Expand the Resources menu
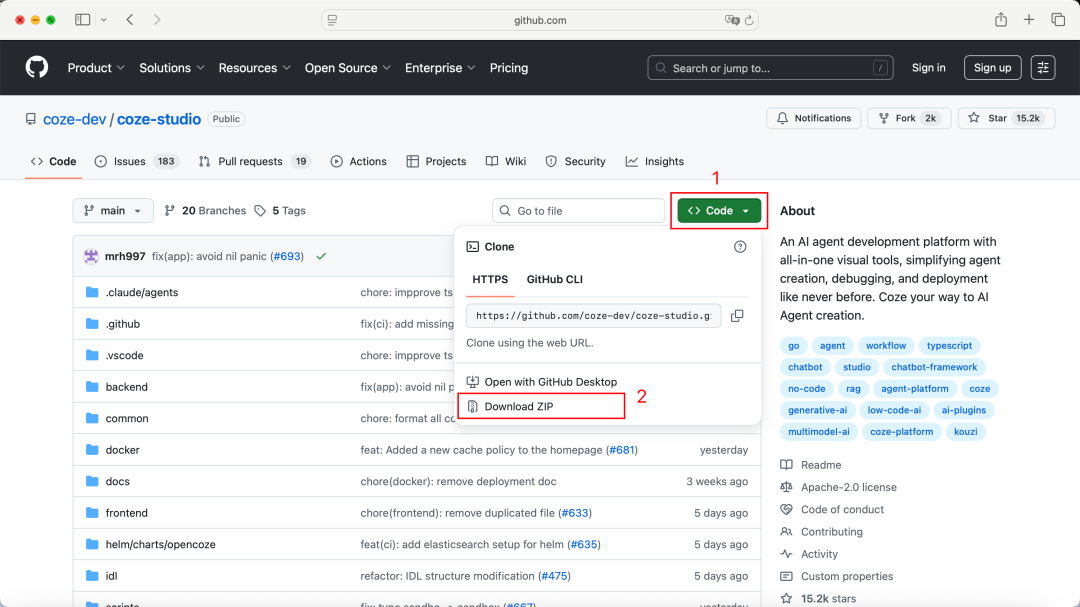The width and height of the screenshot is (1080, 607). click(254, 68)
